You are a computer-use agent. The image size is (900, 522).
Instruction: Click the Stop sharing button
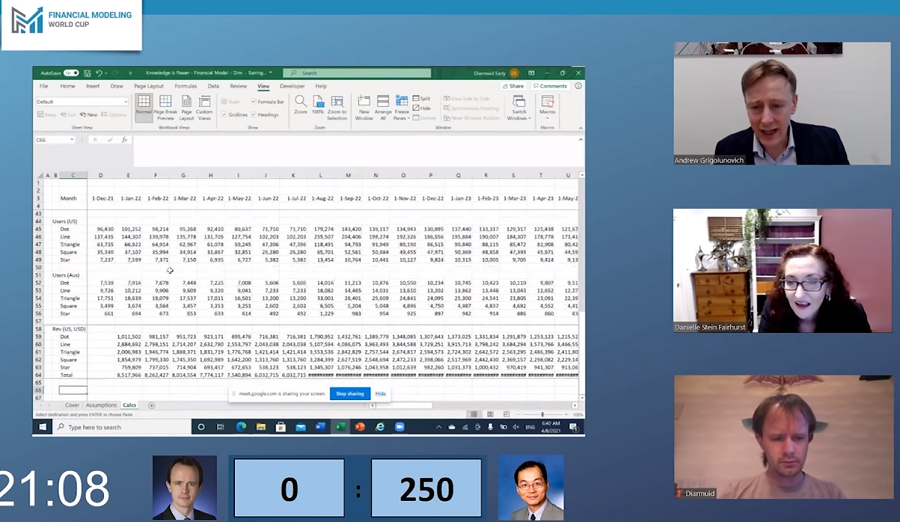350,394
